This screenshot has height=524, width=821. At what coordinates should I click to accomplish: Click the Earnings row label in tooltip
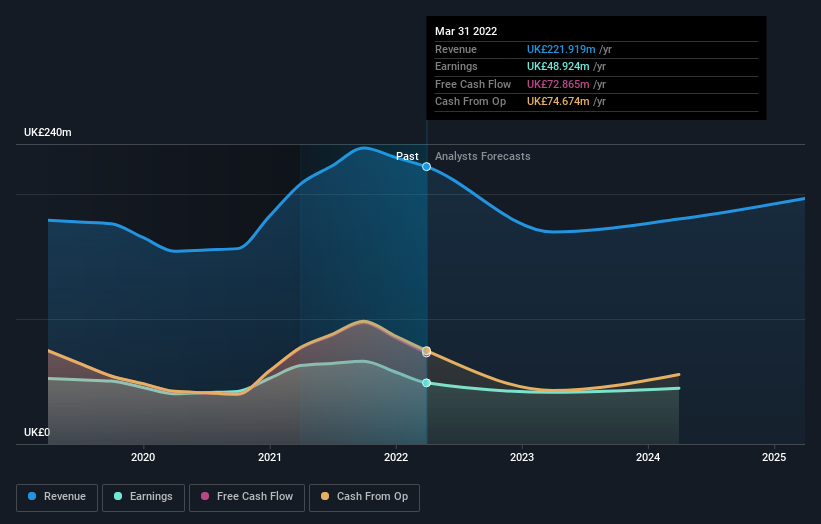(456, 66)
